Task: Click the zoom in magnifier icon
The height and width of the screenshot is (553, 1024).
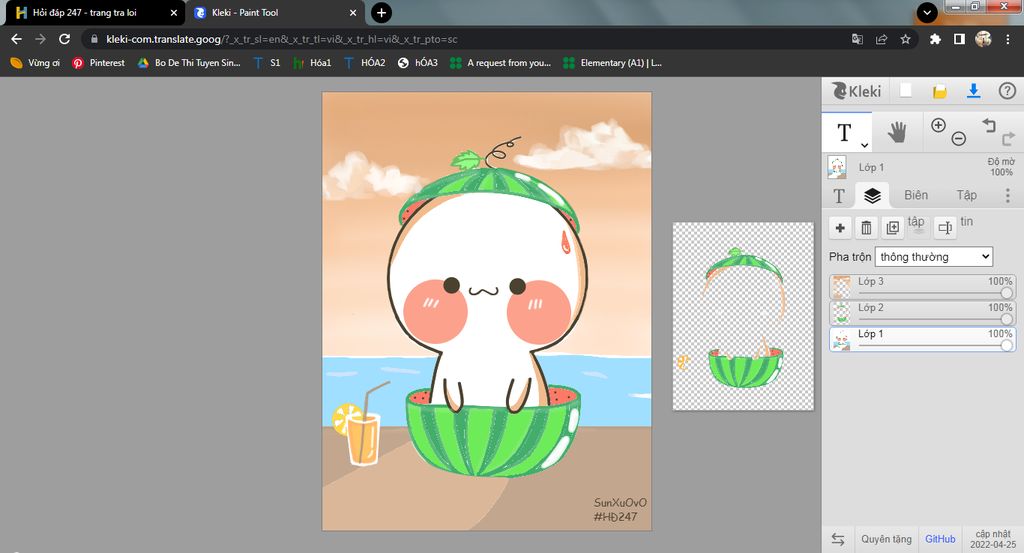Action: point(938,125)
